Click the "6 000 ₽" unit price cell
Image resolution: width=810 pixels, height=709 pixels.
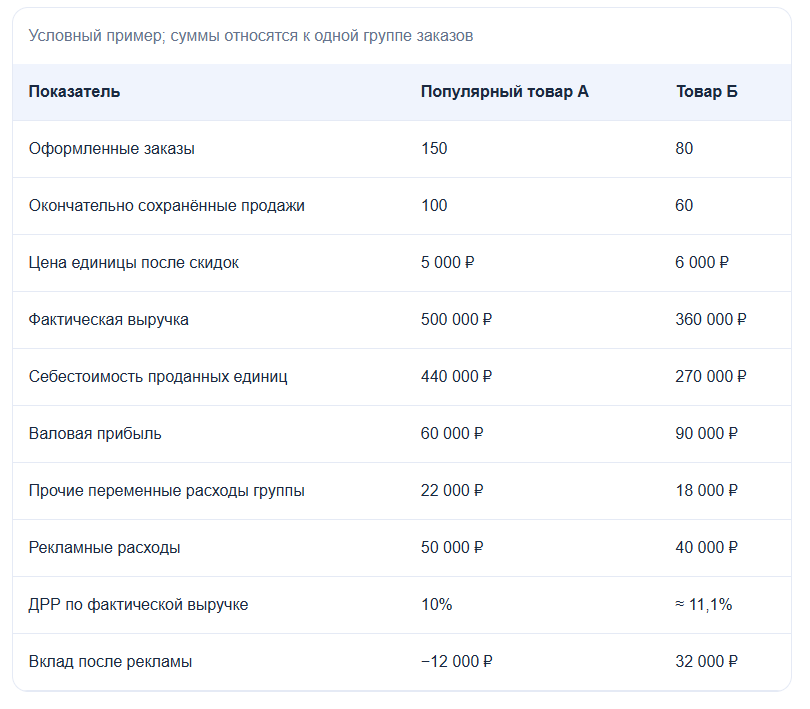click(702, 263)
